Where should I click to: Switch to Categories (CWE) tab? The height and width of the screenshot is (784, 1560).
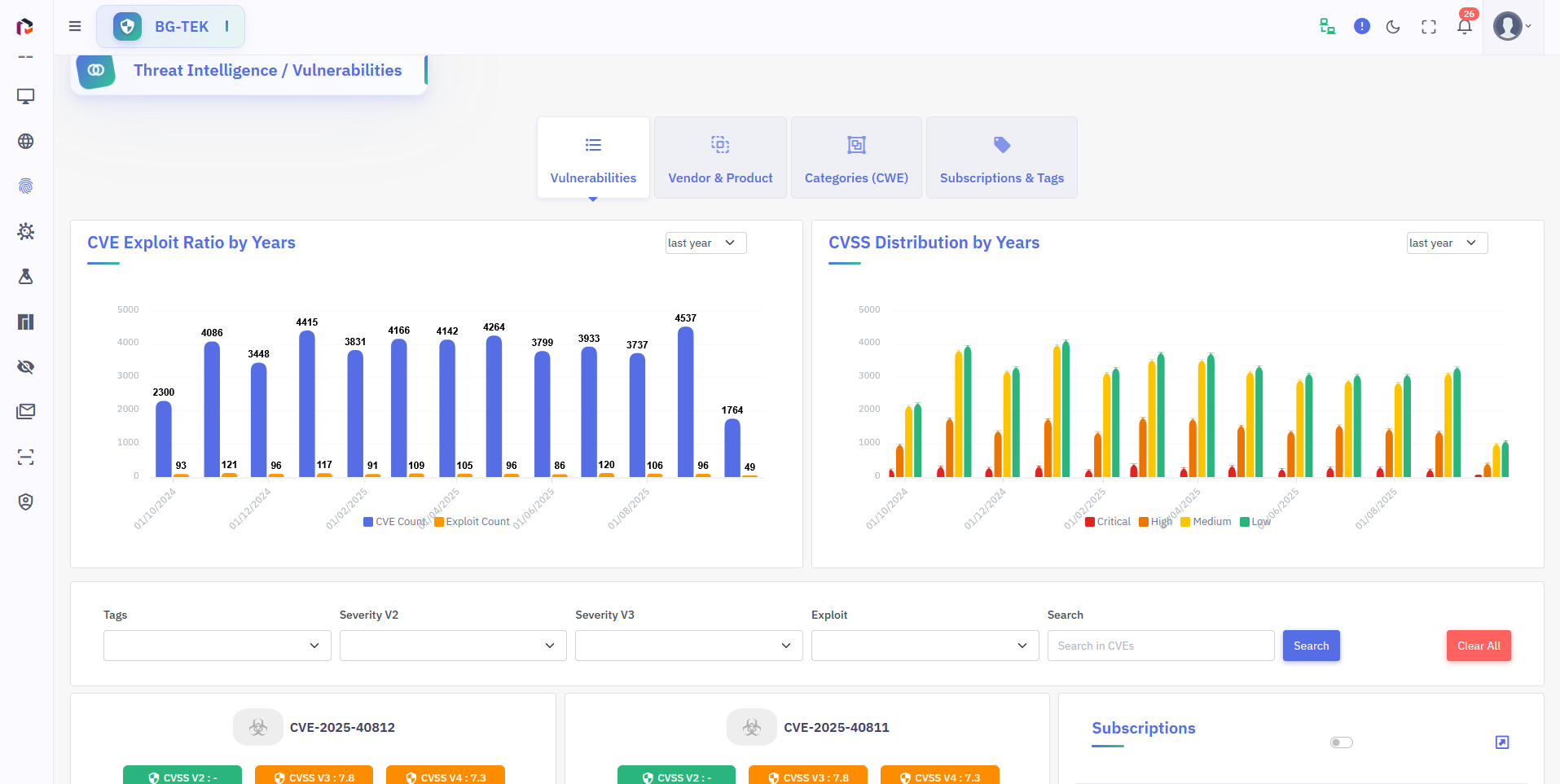coord(856,158)
